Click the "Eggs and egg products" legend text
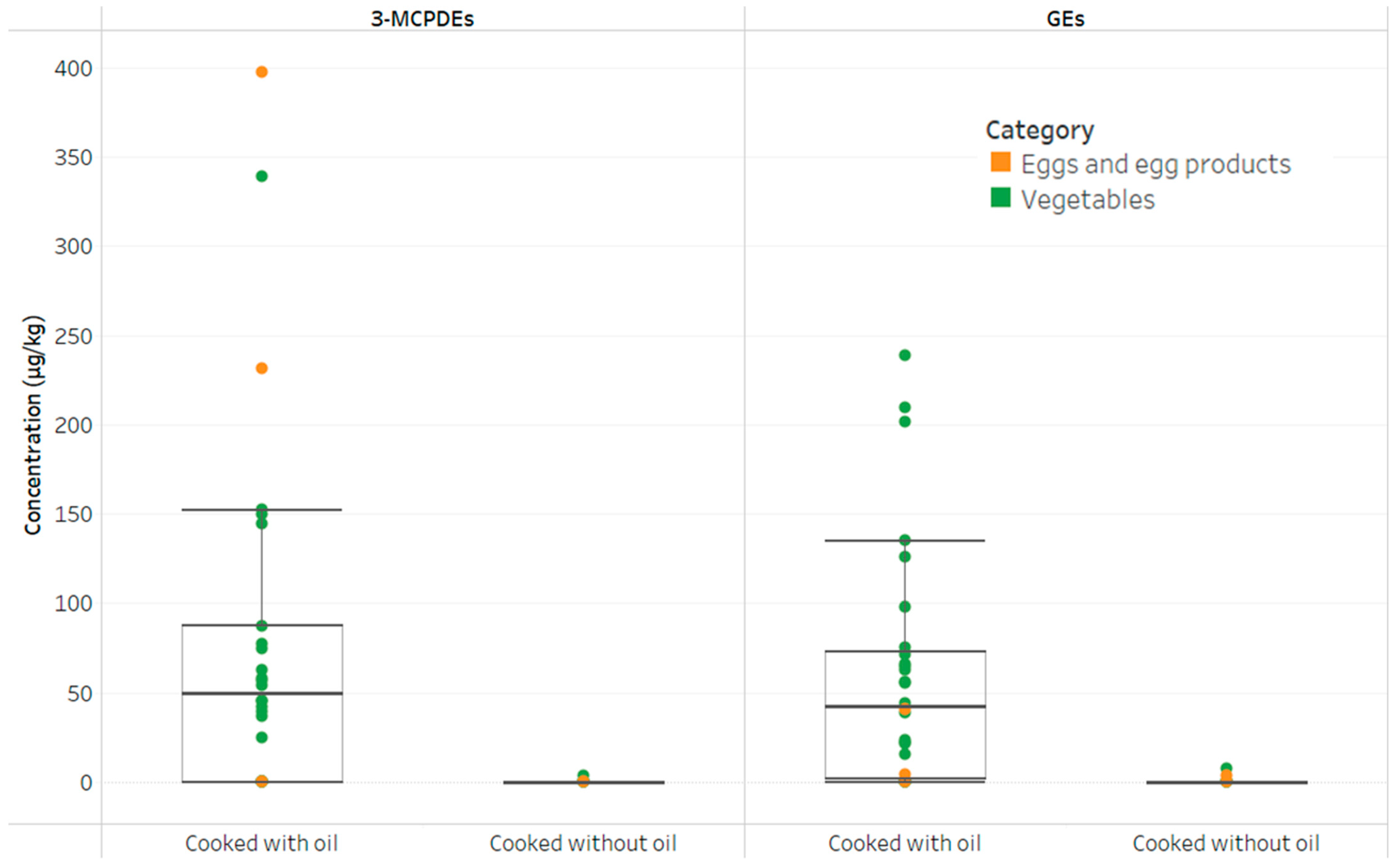Screen dimensions: 1395x868 1155,164
